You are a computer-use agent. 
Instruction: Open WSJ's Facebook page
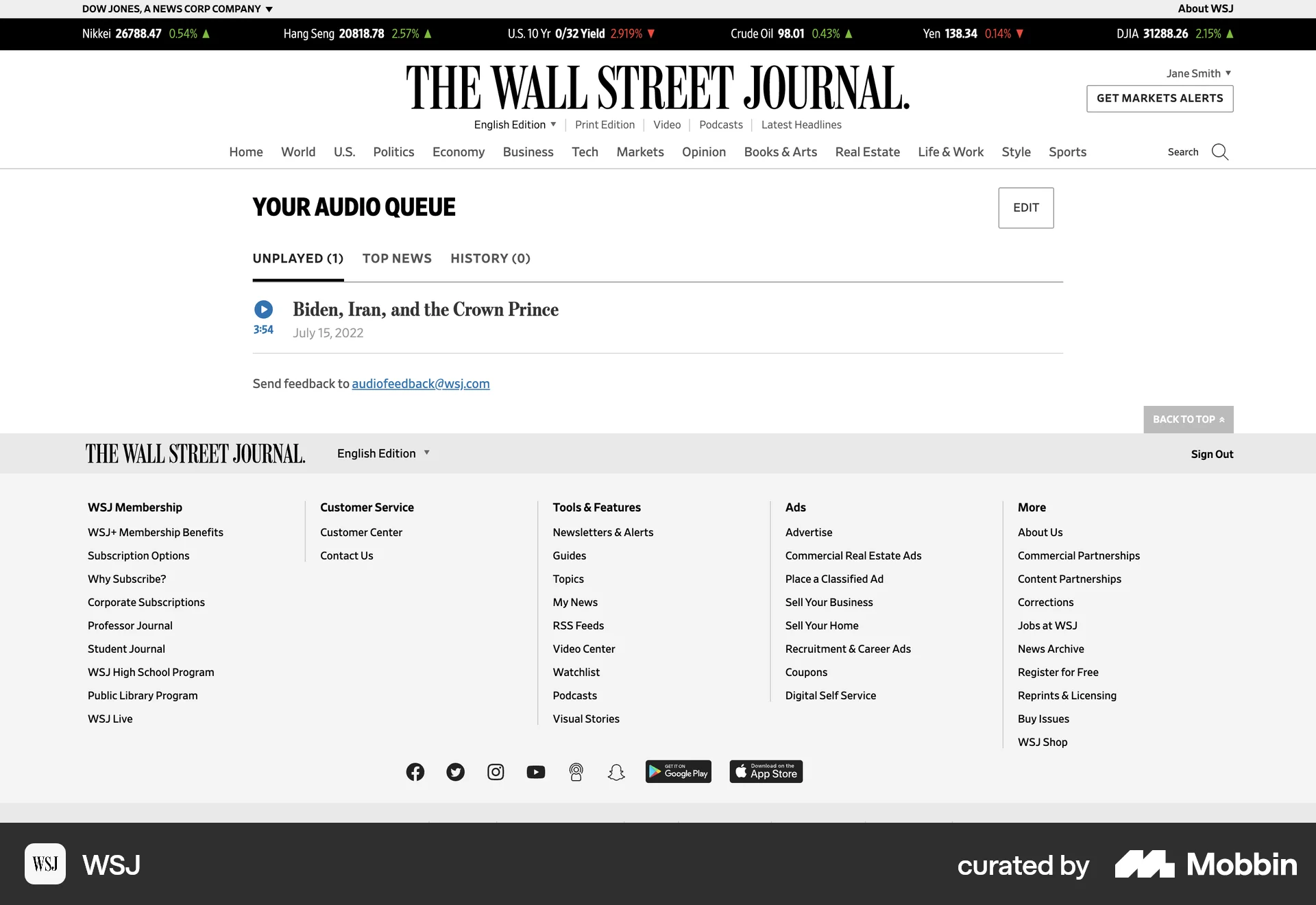pos(415,772)
